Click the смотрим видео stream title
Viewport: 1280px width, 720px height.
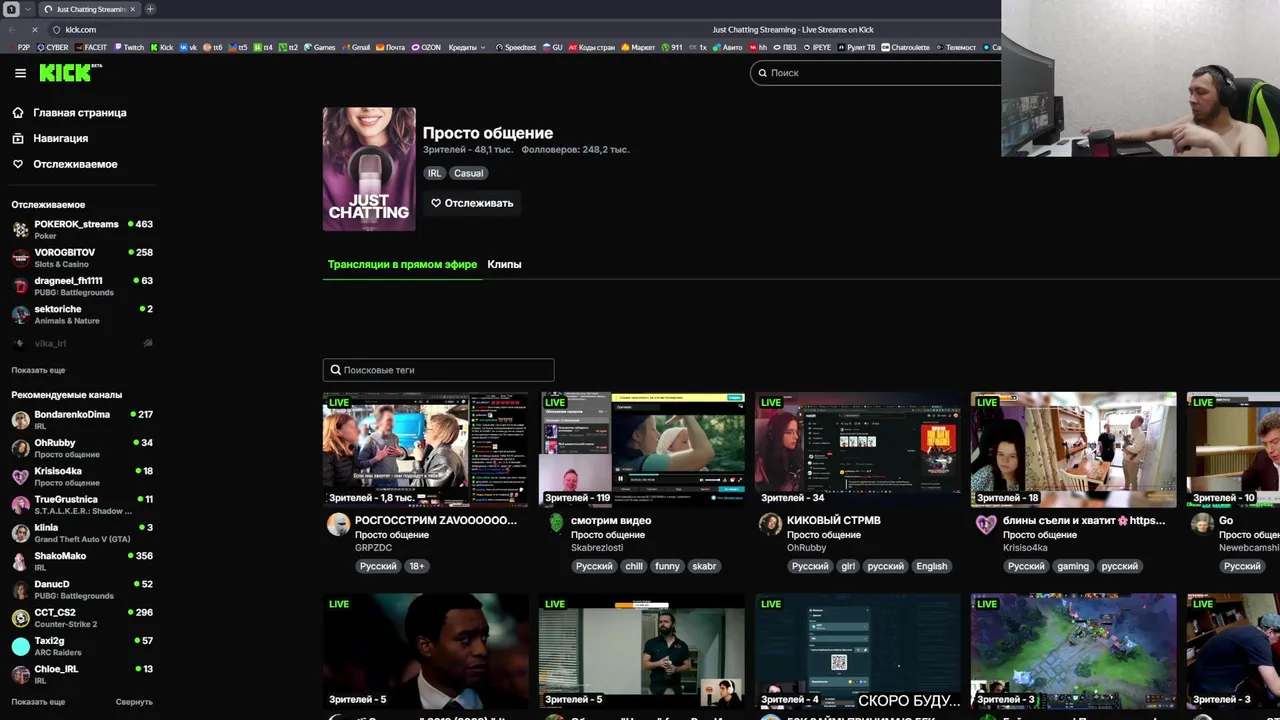611,520
